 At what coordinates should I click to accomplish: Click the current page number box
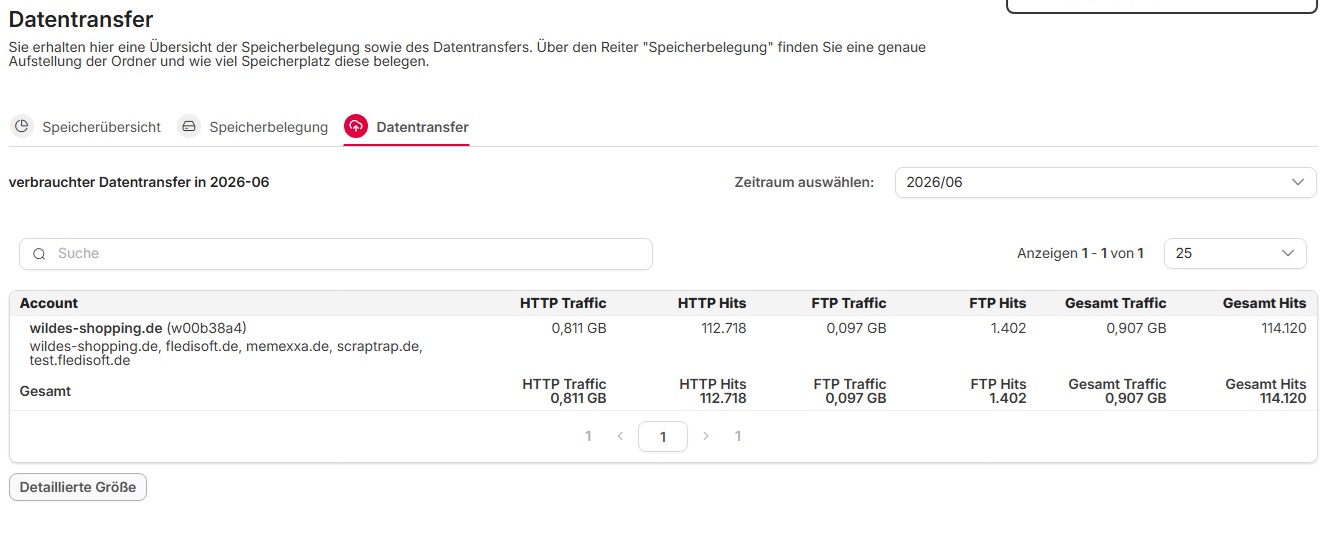pos(663,436)
